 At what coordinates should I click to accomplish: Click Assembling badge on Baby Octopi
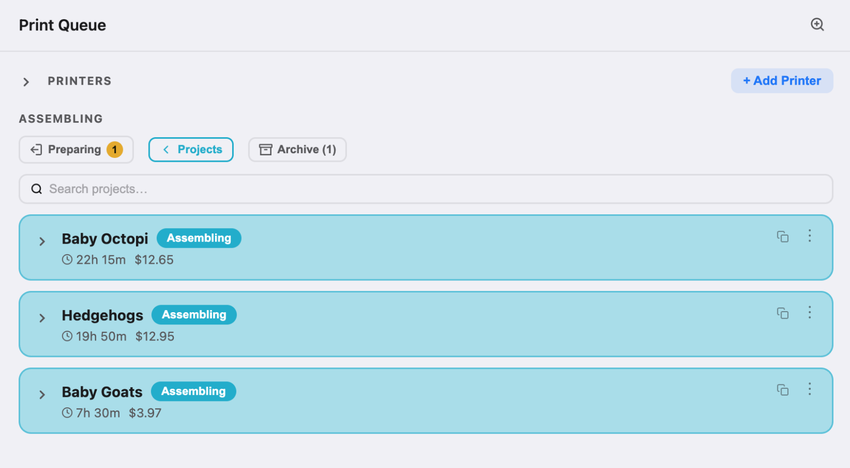coord(199,238)
